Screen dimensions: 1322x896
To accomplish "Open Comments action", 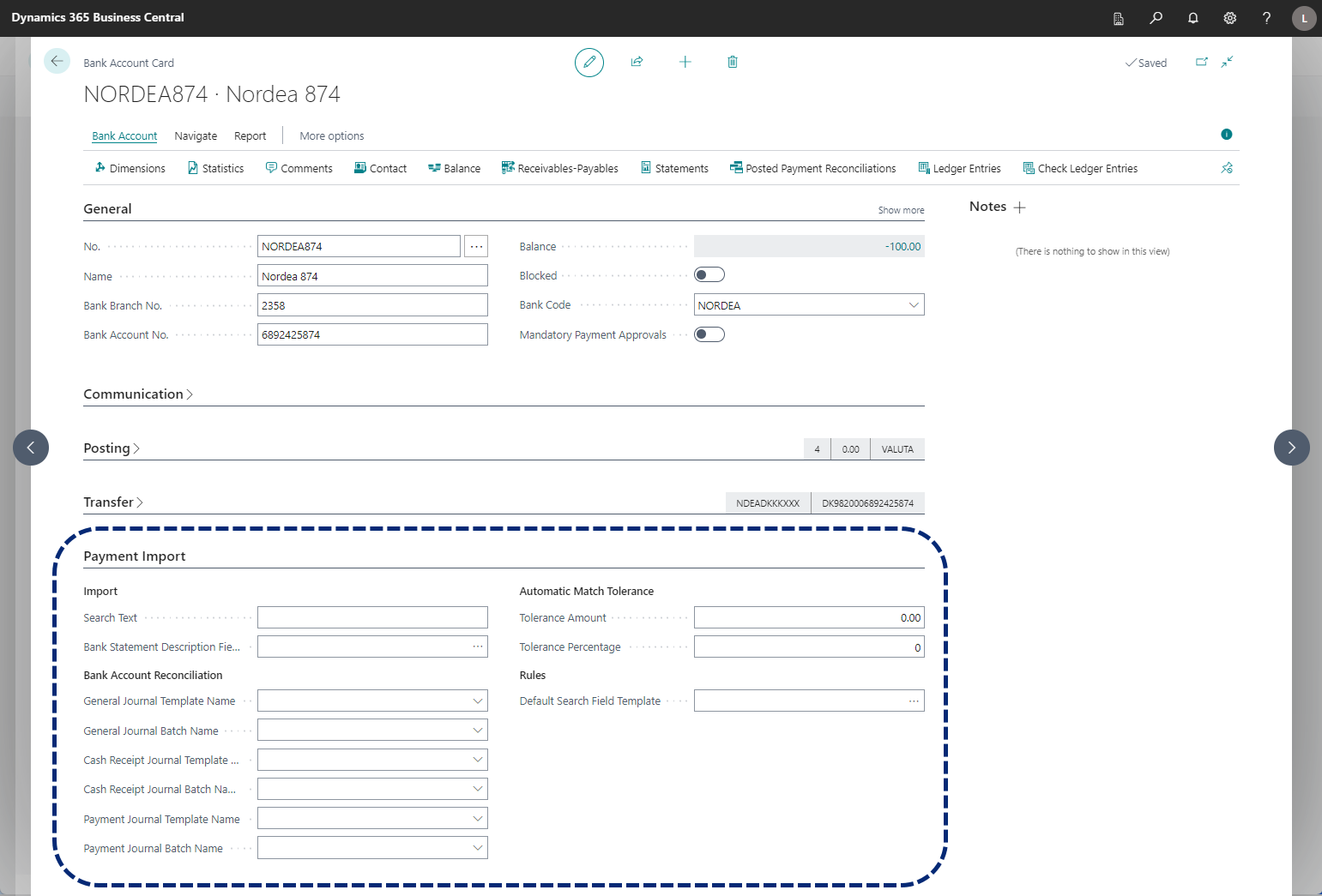I will tap(299, 168).
